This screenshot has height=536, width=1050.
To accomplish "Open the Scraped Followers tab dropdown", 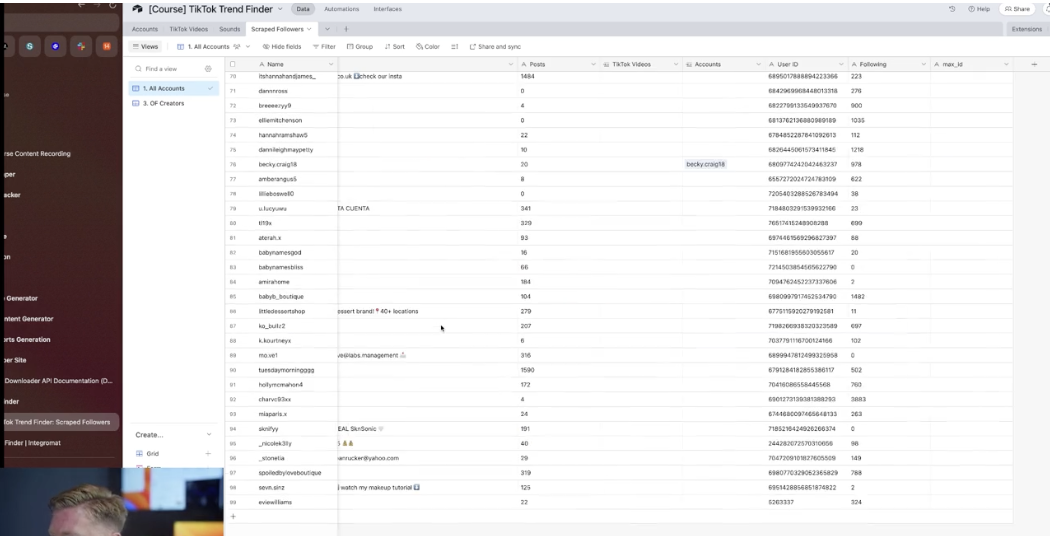I will pyautogui.click(x=309, y=29).
